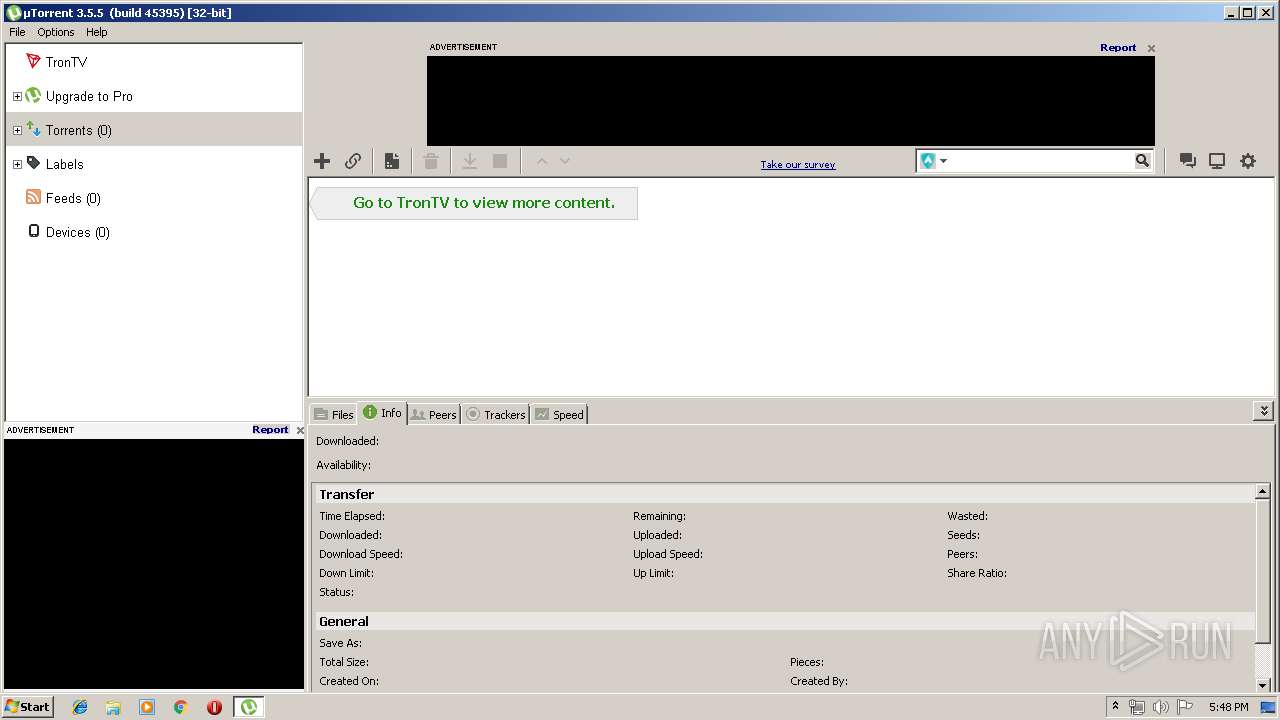Expand the Torrents tree node

(17, 131)
